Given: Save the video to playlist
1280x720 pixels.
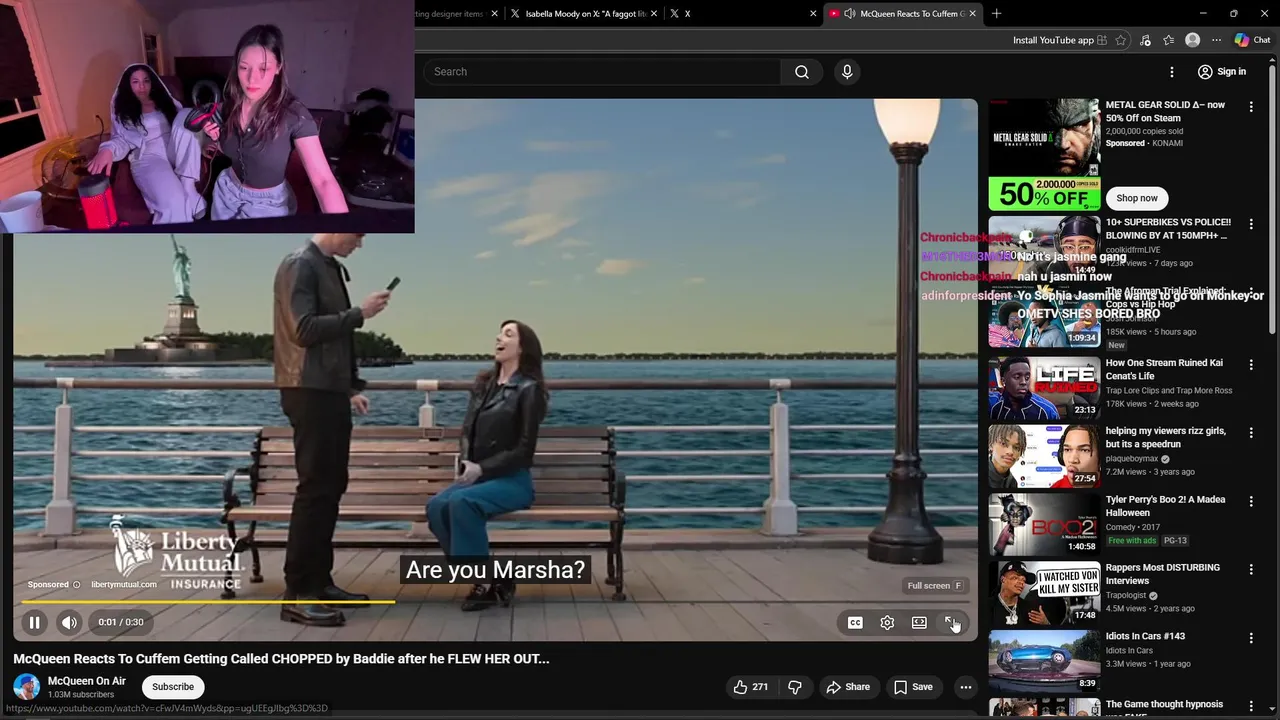Looking at the screenshot, I should [x=913, y=687].
